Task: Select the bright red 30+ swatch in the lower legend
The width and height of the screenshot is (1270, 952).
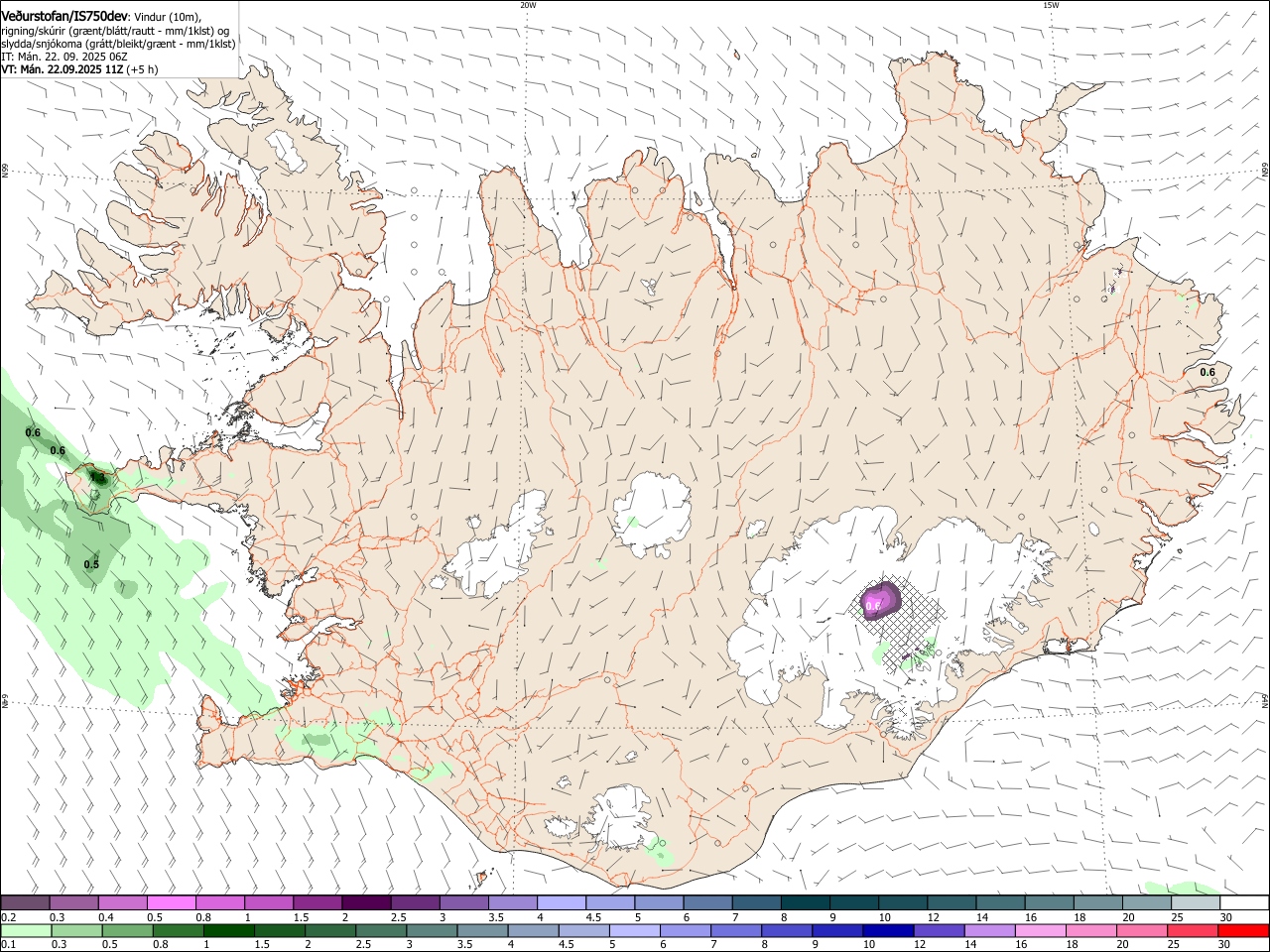Action: tap(1244, 930)
